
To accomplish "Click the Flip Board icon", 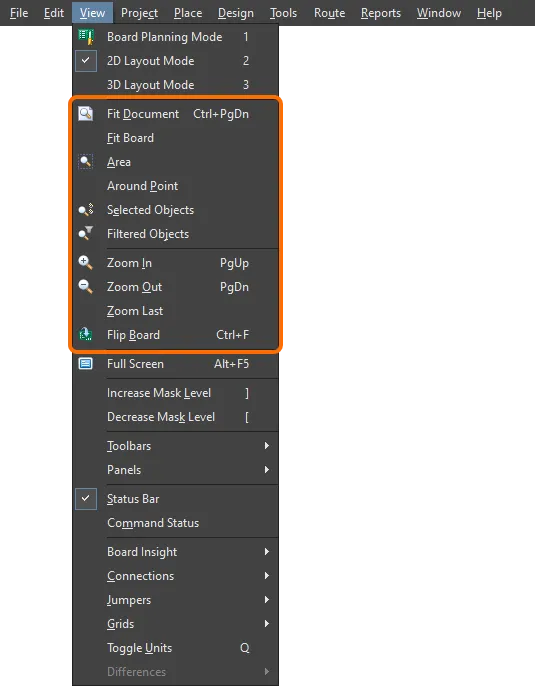I will [86, 335].
